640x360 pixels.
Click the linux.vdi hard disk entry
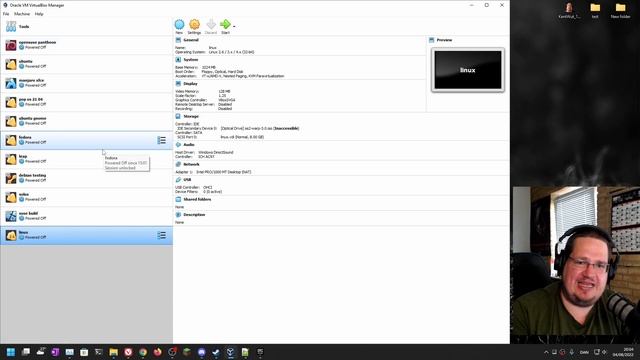(x=242, y=137)
